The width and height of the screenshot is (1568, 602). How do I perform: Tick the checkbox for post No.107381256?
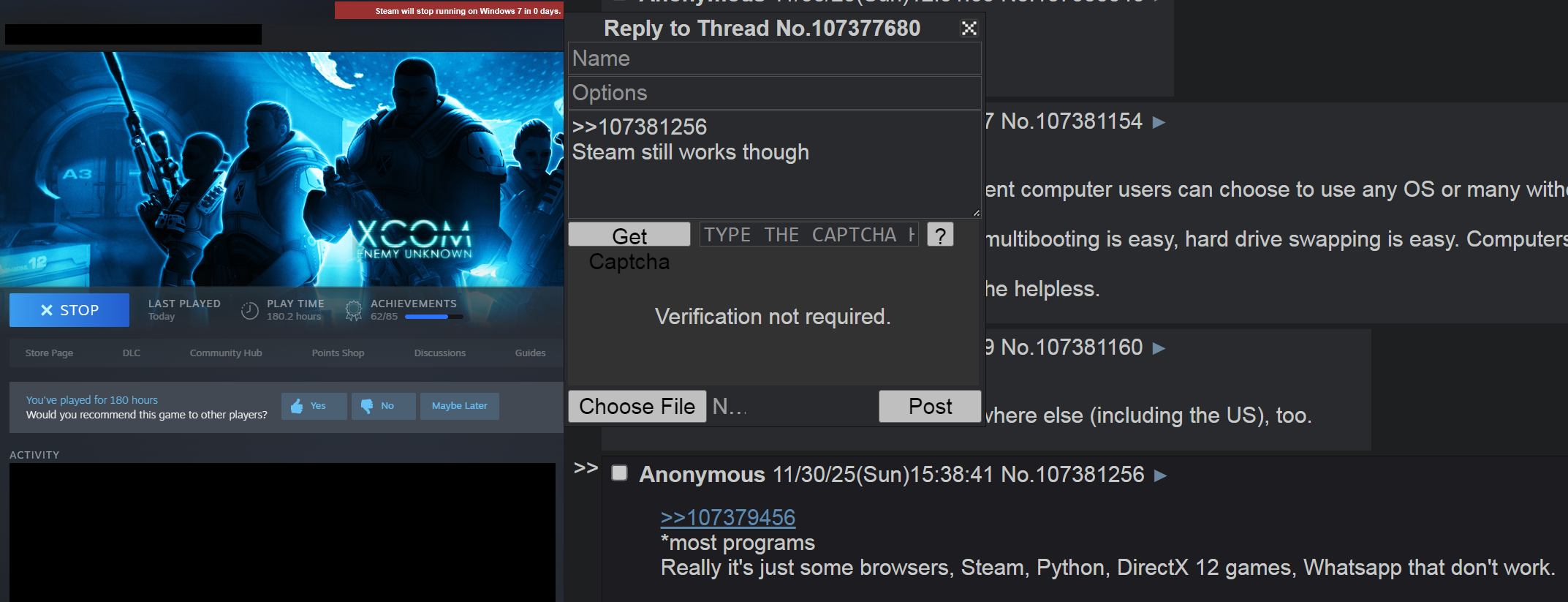620,473
